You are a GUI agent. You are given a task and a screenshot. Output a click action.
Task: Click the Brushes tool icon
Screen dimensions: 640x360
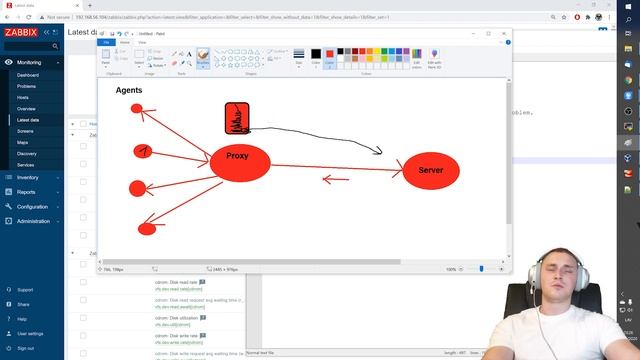(x=203, y=55)
